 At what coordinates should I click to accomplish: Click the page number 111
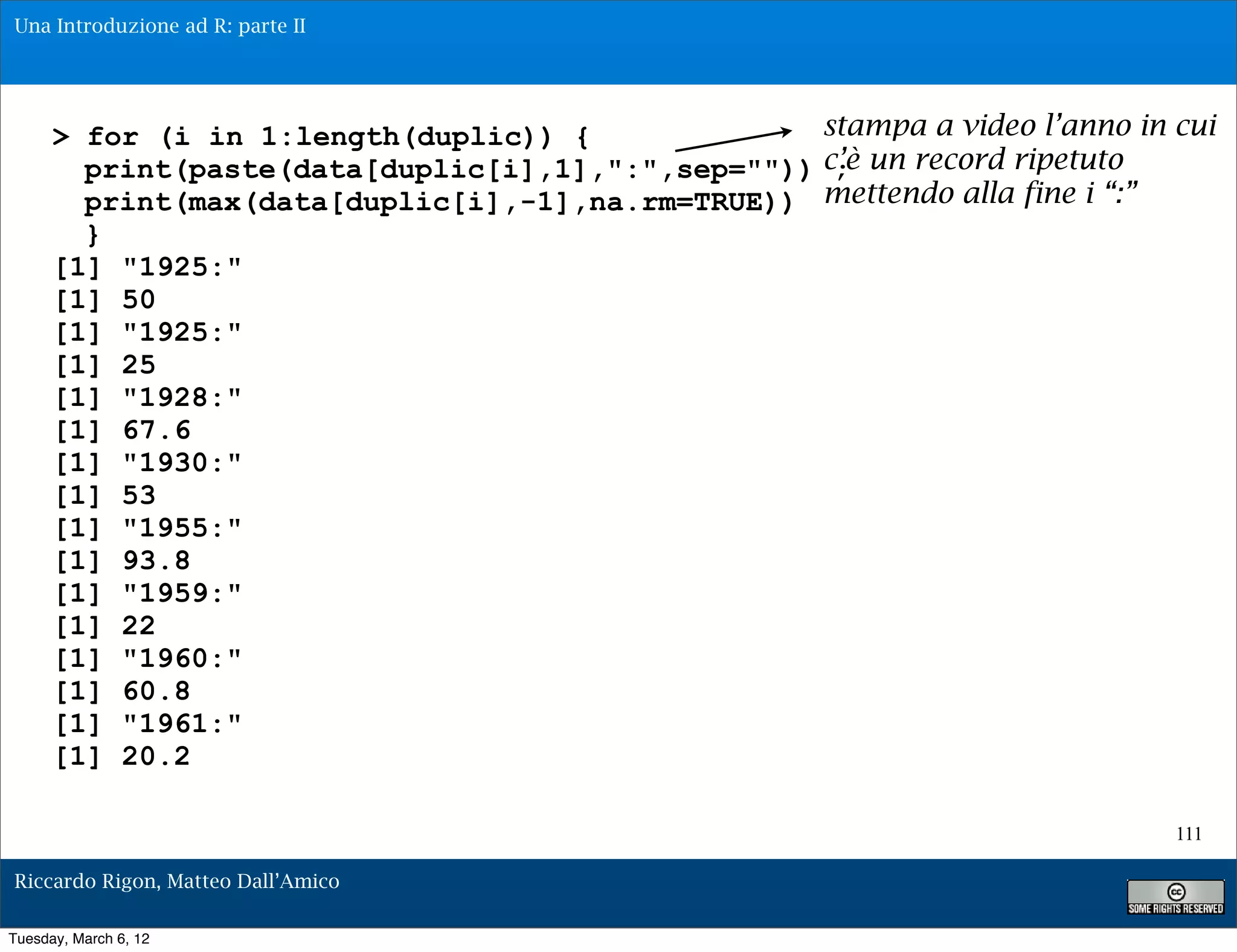pos(1188,834)
